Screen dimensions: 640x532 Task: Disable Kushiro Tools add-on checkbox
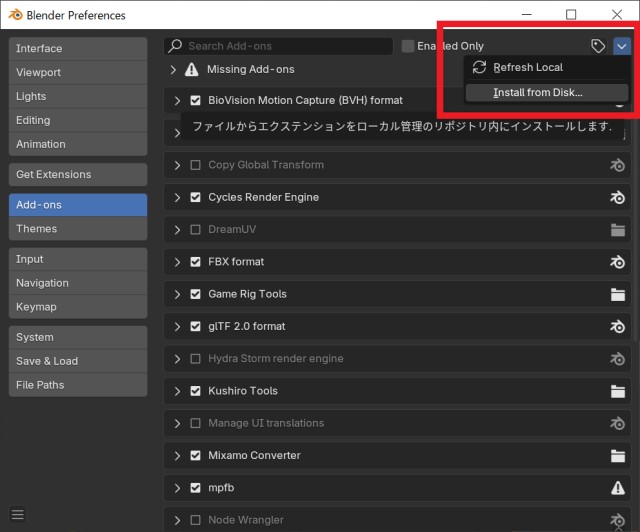coord(196,391)
